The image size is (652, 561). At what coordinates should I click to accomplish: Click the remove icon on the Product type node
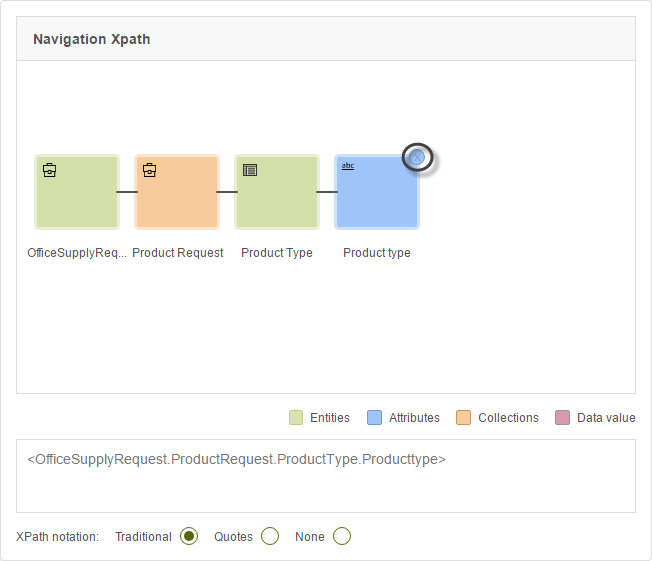click(x=418, y=157)
